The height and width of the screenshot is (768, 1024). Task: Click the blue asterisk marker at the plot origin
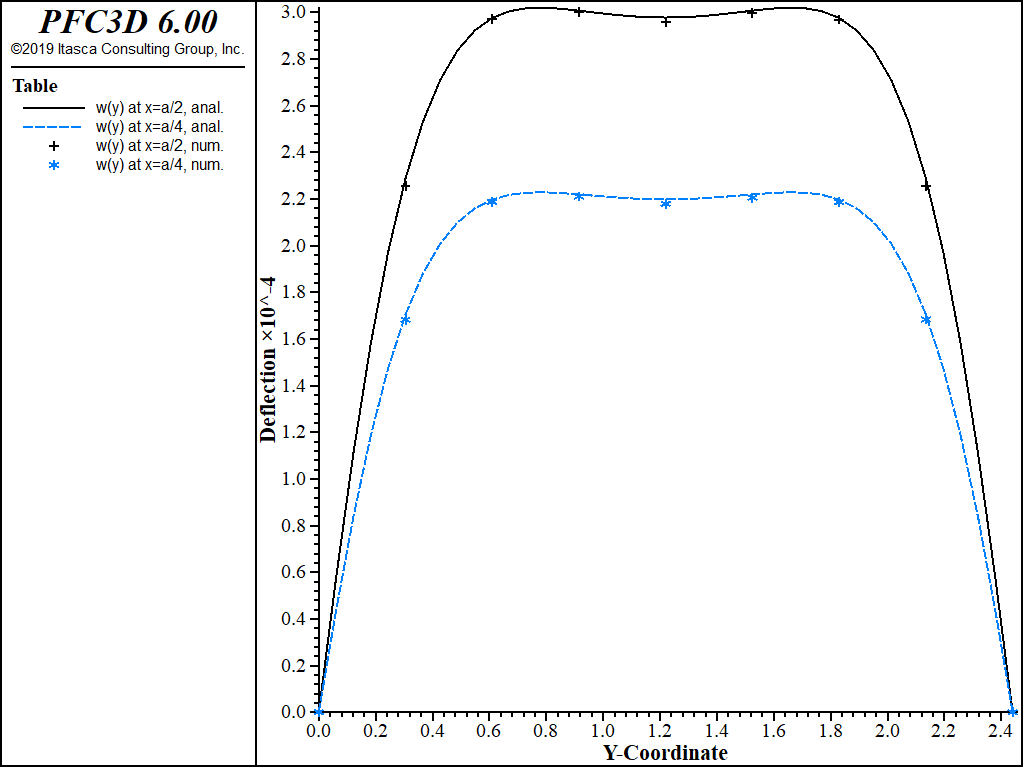click(318, 712)
